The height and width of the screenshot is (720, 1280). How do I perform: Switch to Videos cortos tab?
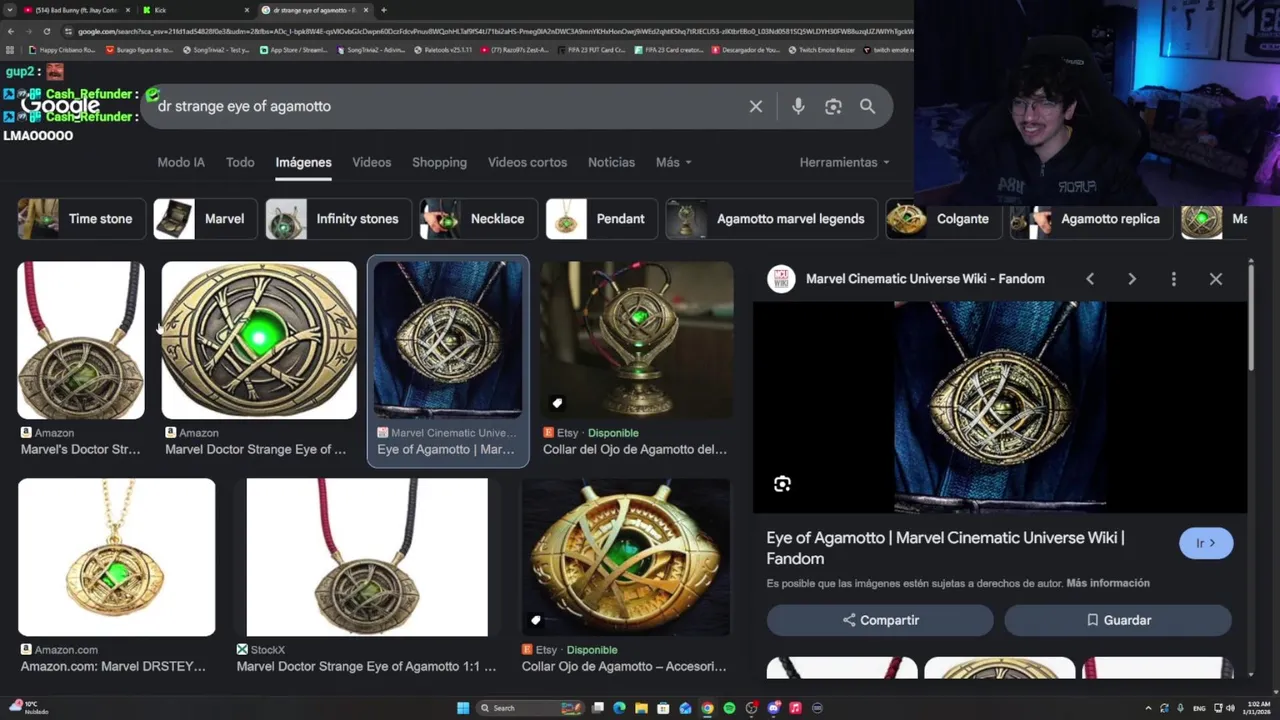(527, 162)
